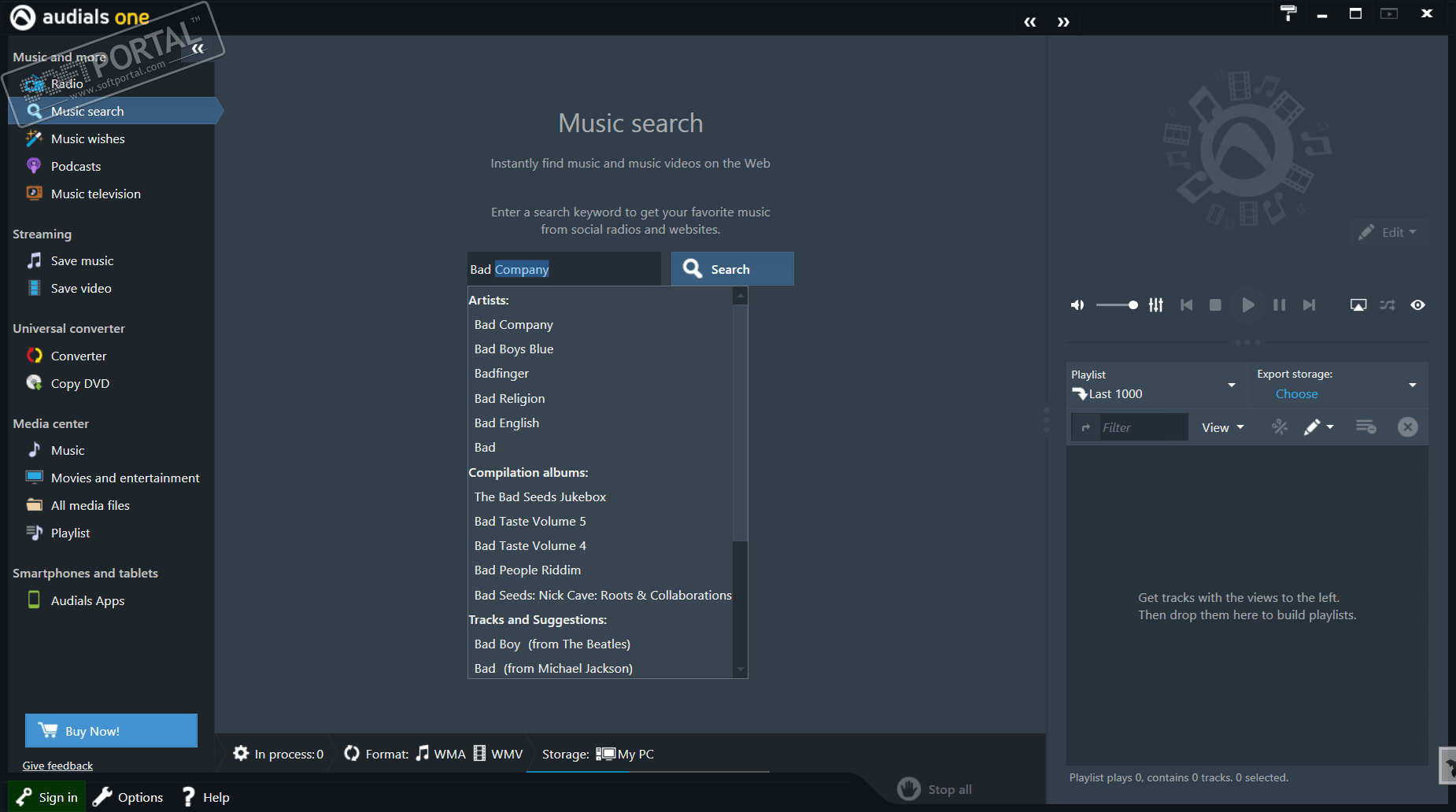Adjust the volume slider
Screen dimensions: 1456x812
1117,304
